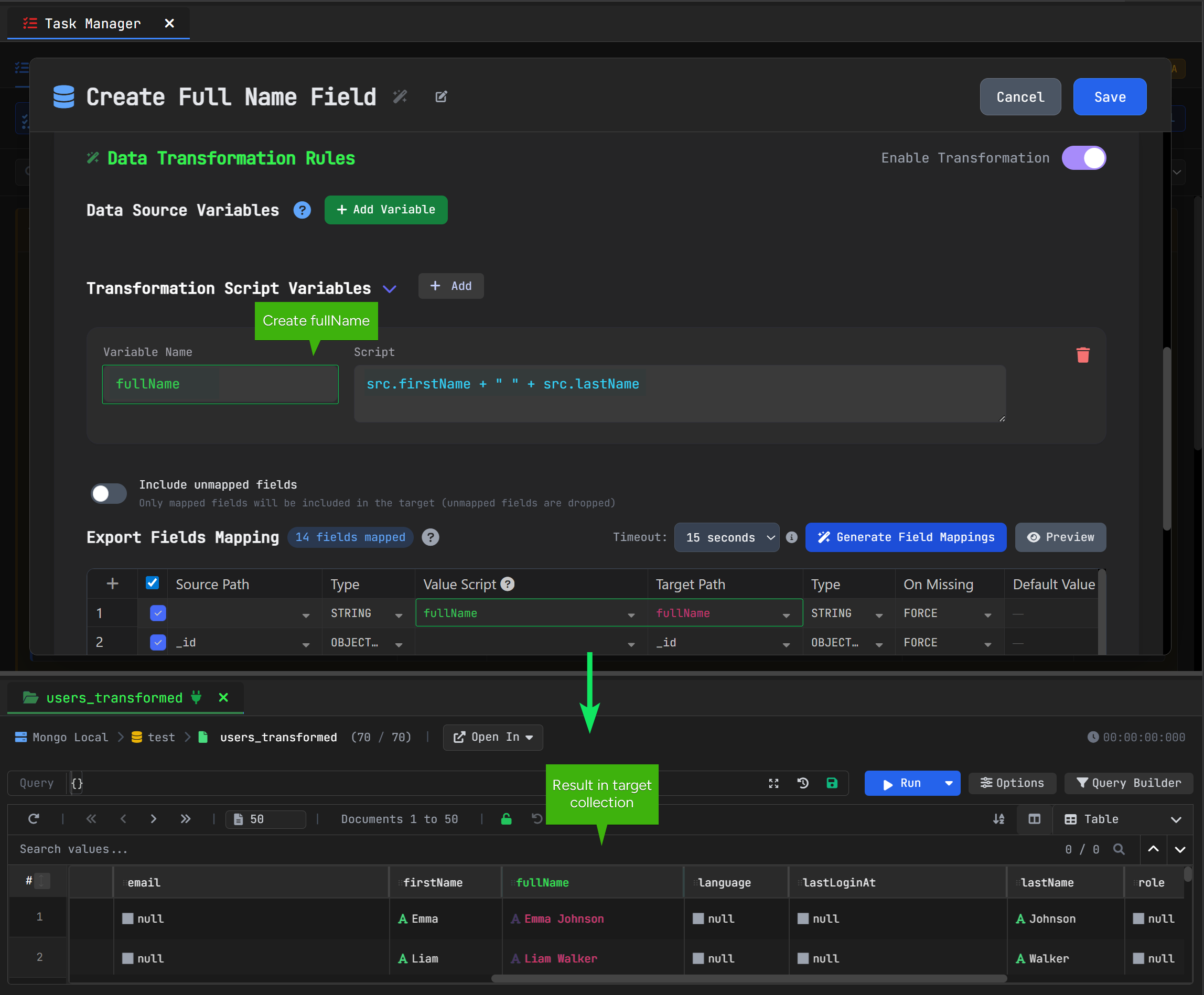Open row 1 FORCE On Missing dropdown
The width and height of the screenshot is (1204, 995).
click(x=988, y=615)
